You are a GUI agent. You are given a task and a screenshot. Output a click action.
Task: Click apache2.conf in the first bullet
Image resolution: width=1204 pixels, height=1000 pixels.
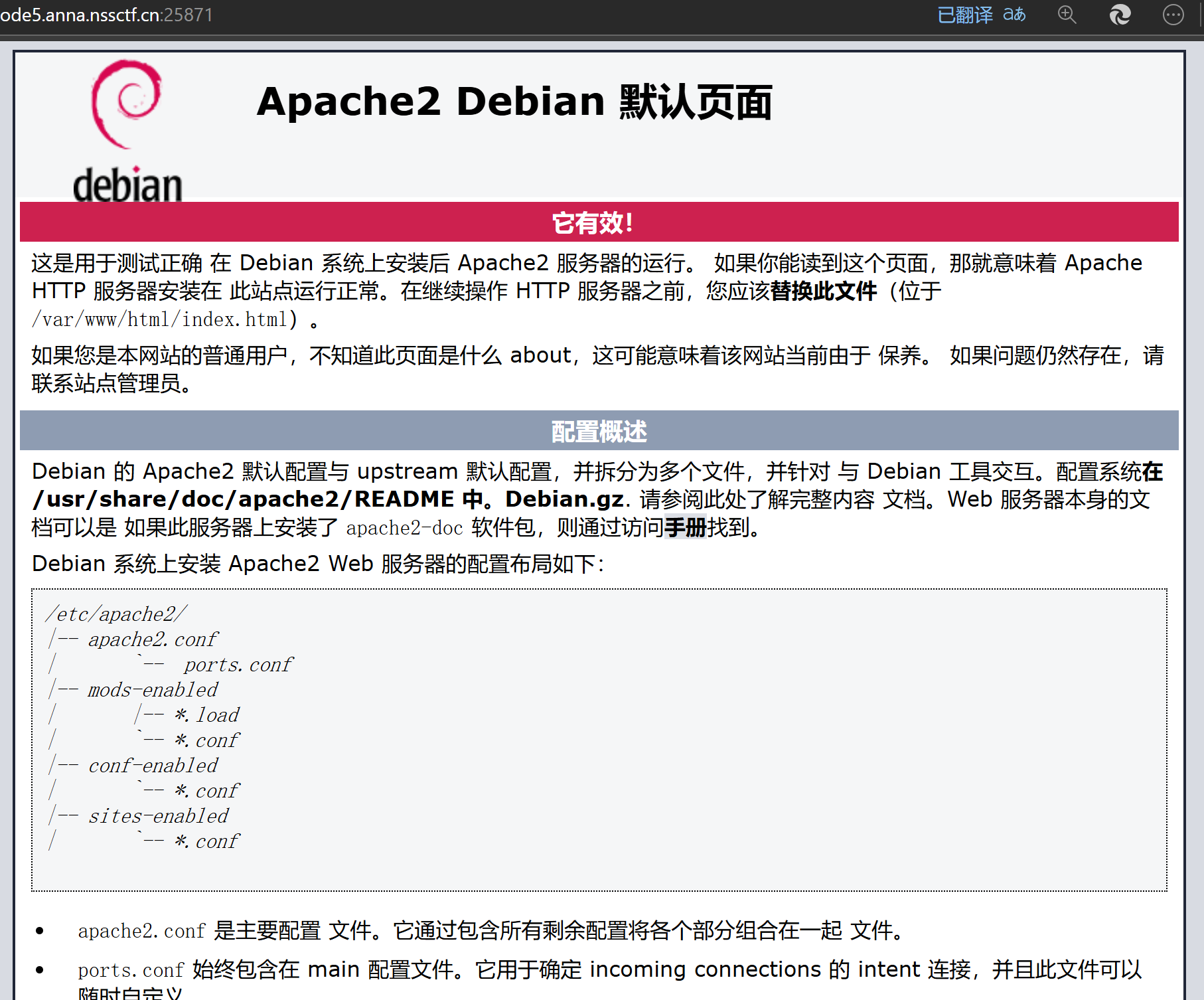[141, 931]
